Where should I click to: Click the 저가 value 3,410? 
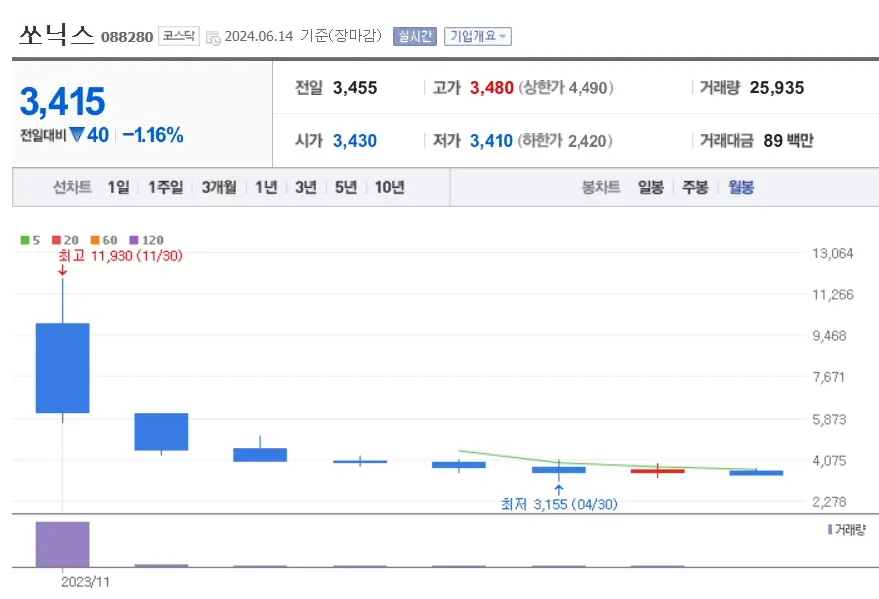tap(491, 141)
